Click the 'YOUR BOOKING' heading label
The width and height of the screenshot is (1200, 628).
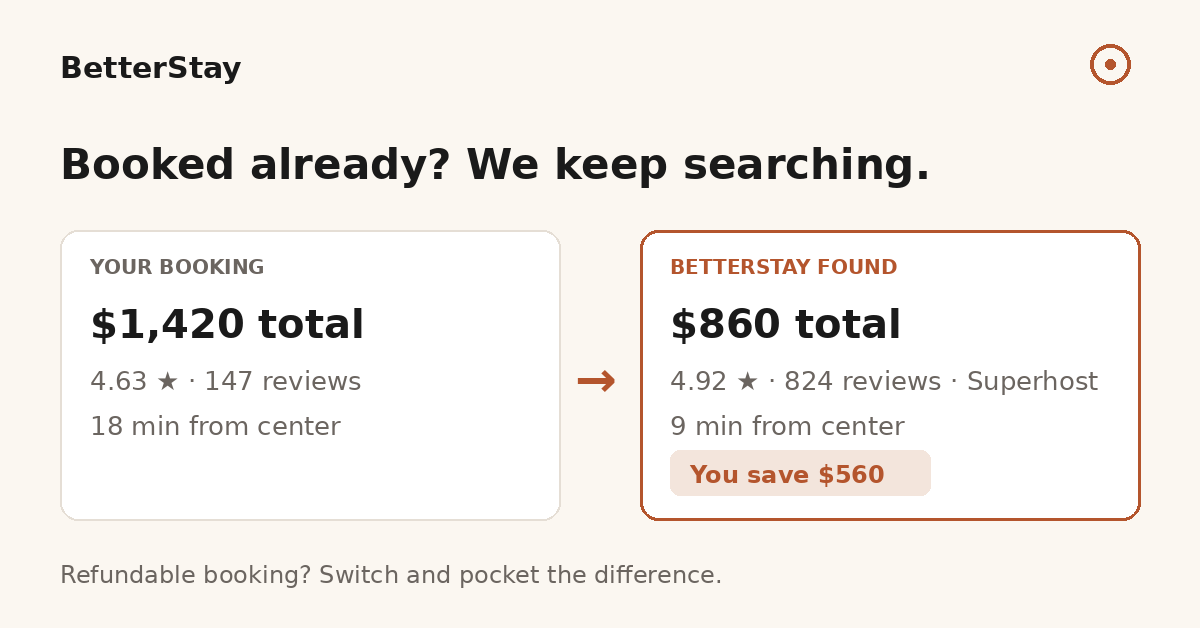[x=177, y=268]
